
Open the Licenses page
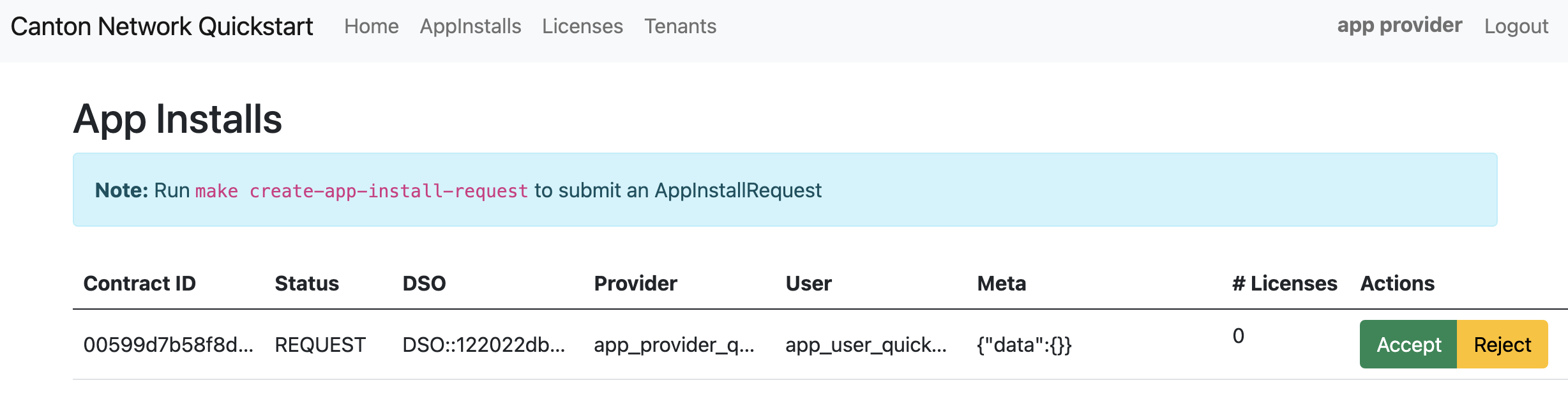click(x=582, y=26)
